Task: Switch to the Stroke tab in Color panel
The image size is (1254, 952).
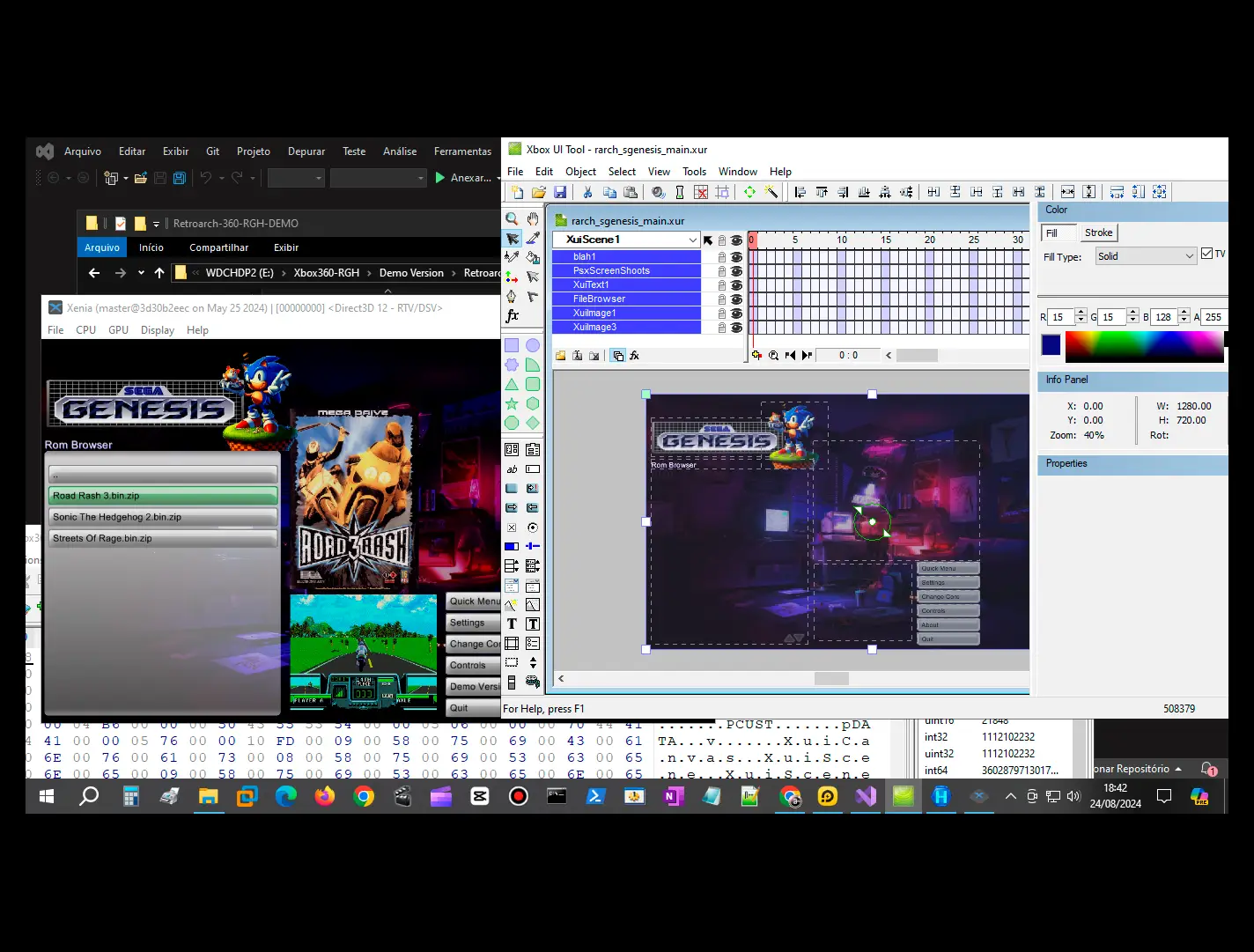Action: 1098,232
